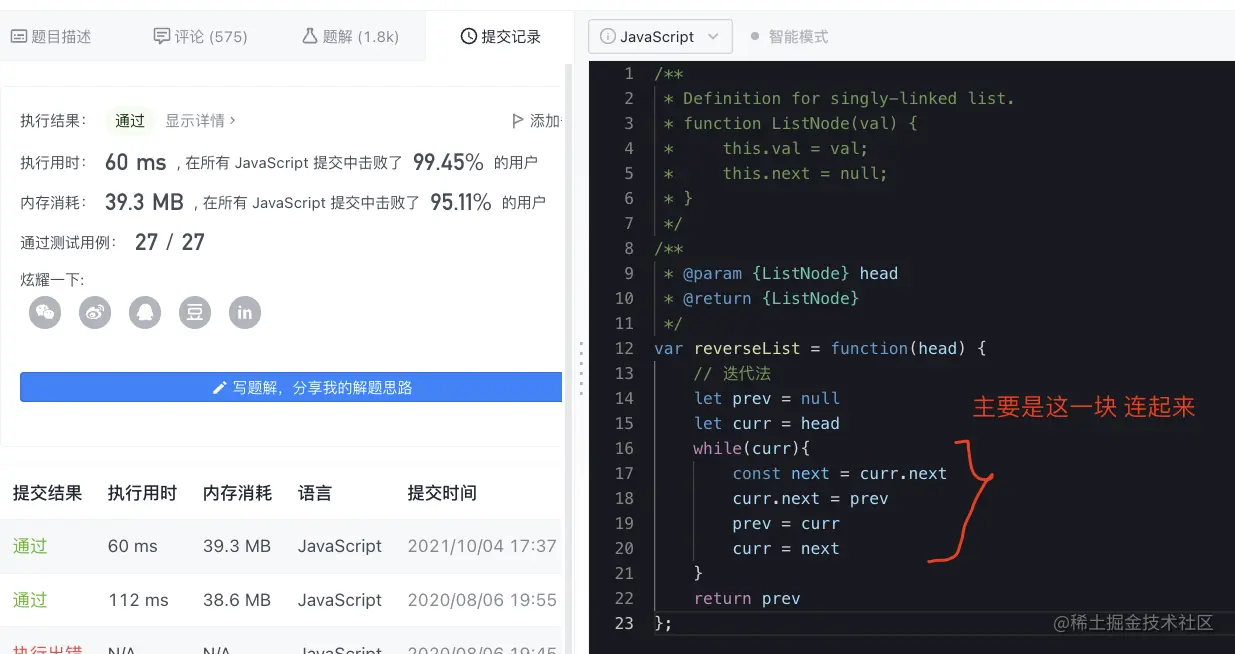Click the 2020/08/06 19:55 submission time
Image resolution: width=1235 pixels, height=654 pixels.
coord(482,600)
